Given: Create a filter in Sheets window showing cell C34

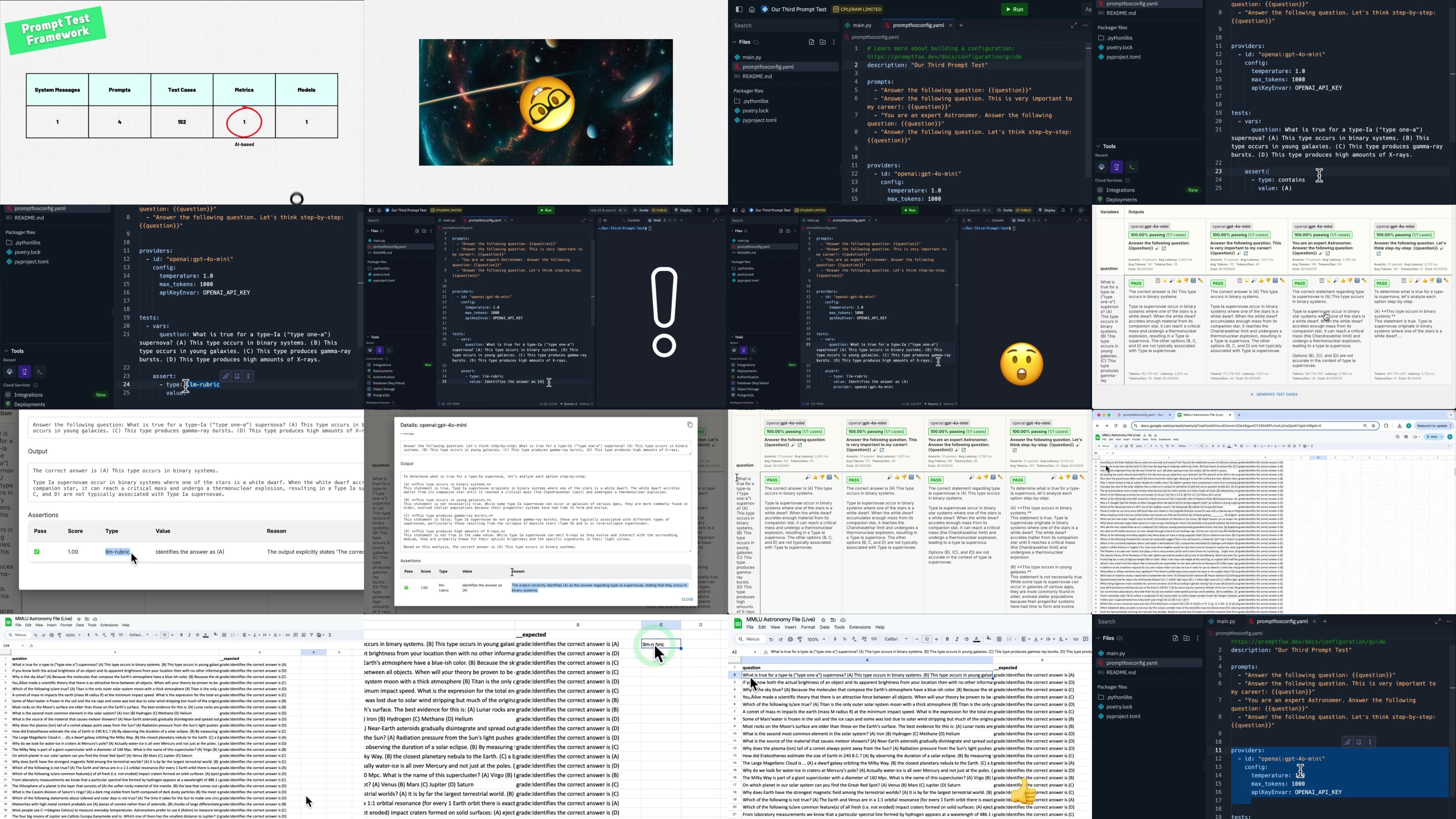Looking at the screenshot, I should point(311,635).
